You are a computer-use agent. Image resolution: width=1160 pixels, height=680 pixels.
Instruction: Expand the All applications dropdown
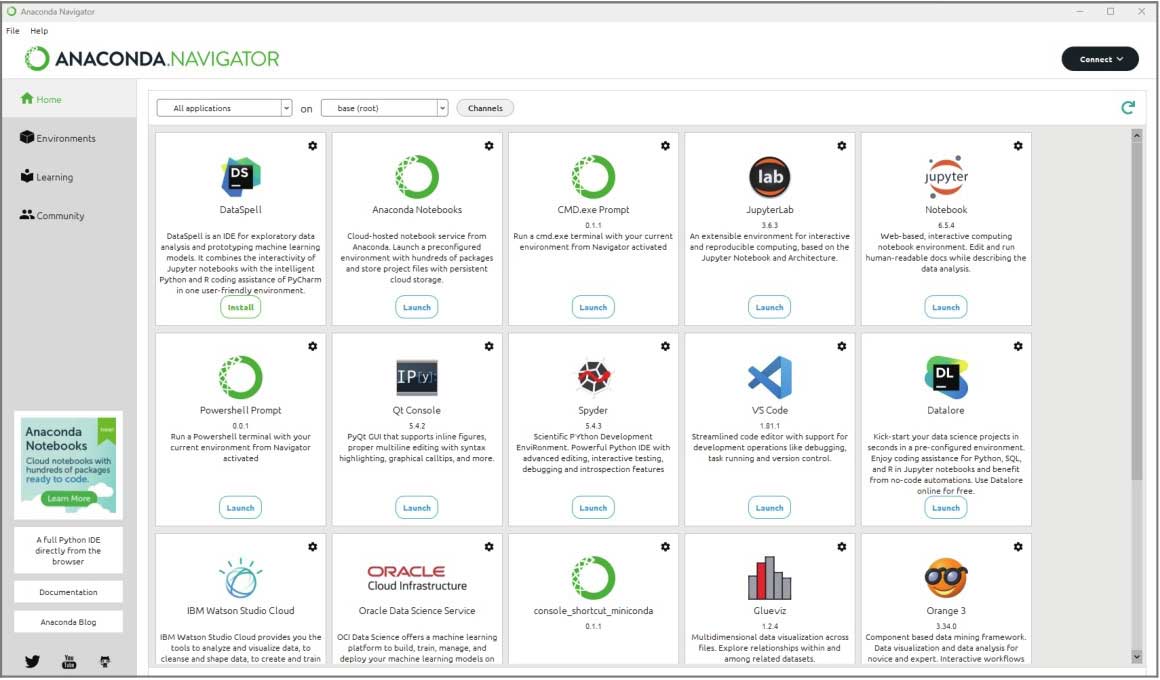(224, 108)
